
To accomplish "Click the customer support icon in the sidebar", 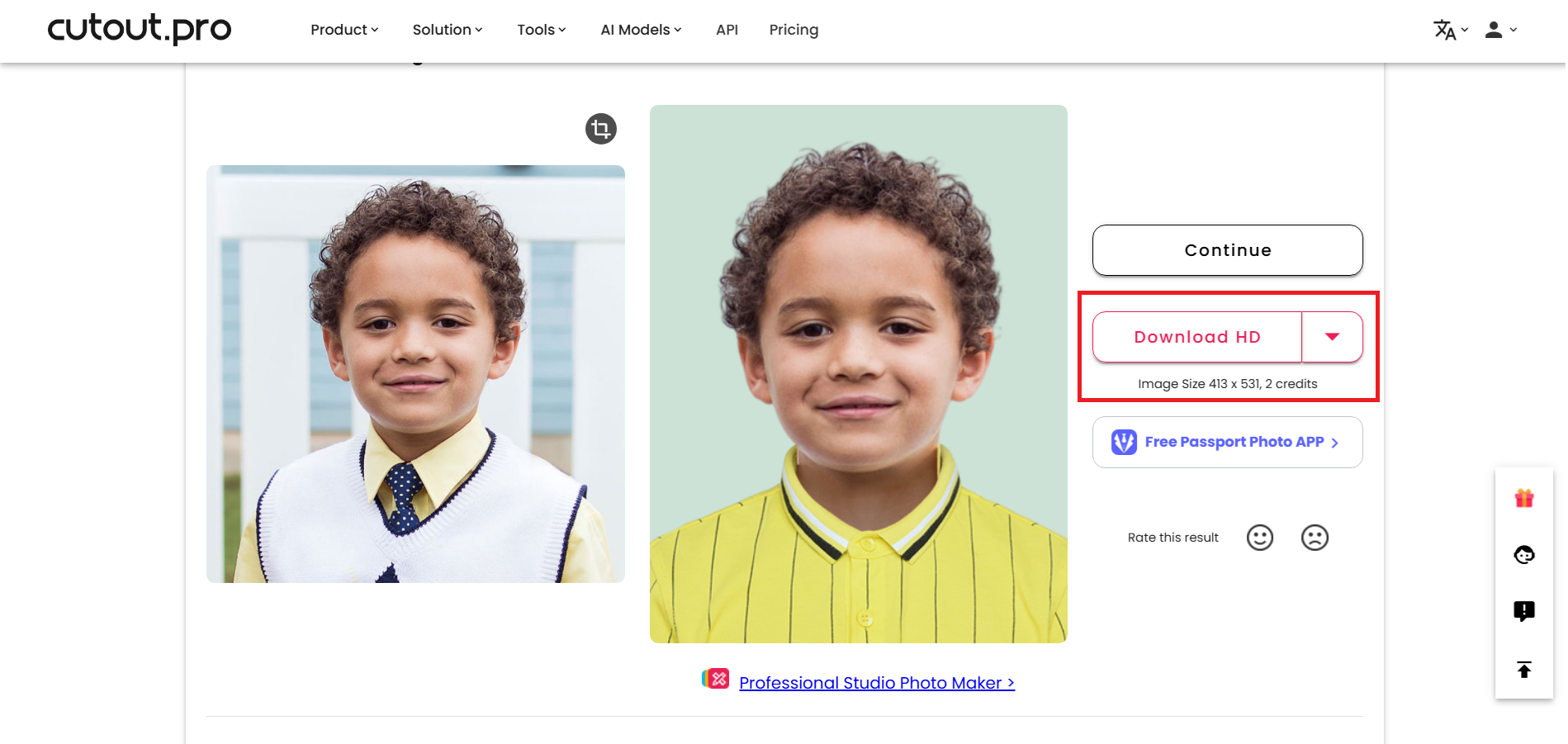I will 1523,555.
